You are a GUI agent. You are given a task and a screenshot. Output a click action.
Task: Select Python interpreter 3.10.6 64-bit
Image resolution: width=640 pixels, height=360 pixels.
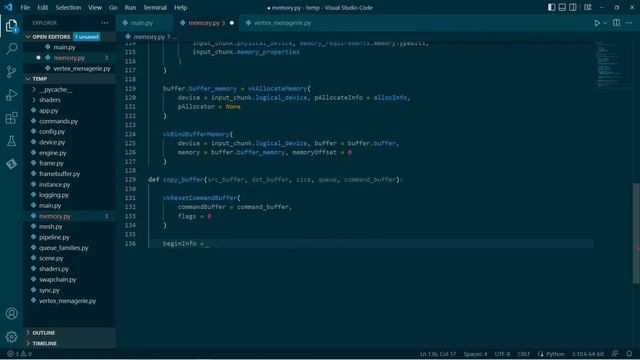pyautogui.click(x=588, y=354)
